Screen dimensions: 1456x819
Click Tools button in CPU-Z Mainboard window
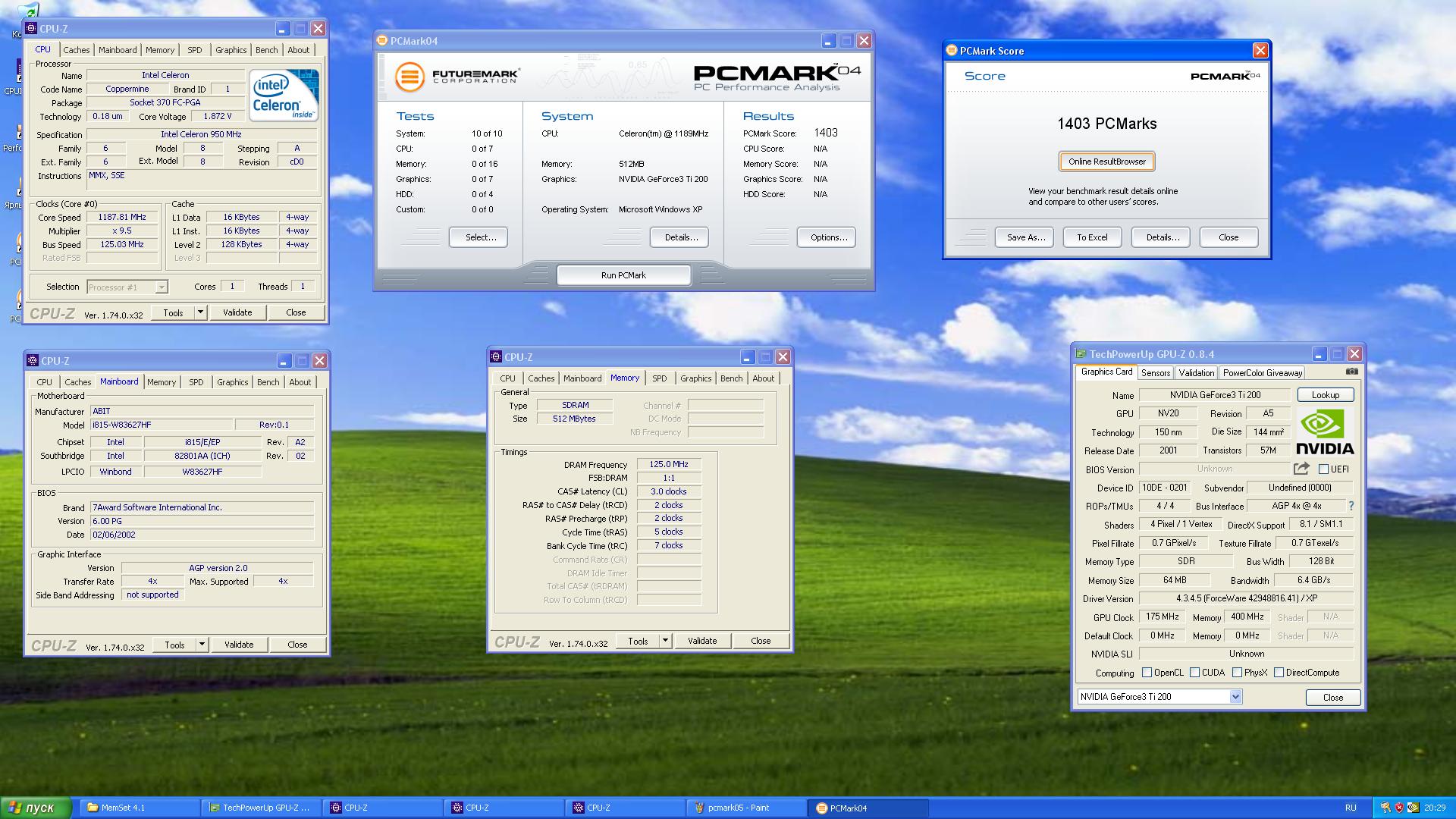tap(174, 645)
